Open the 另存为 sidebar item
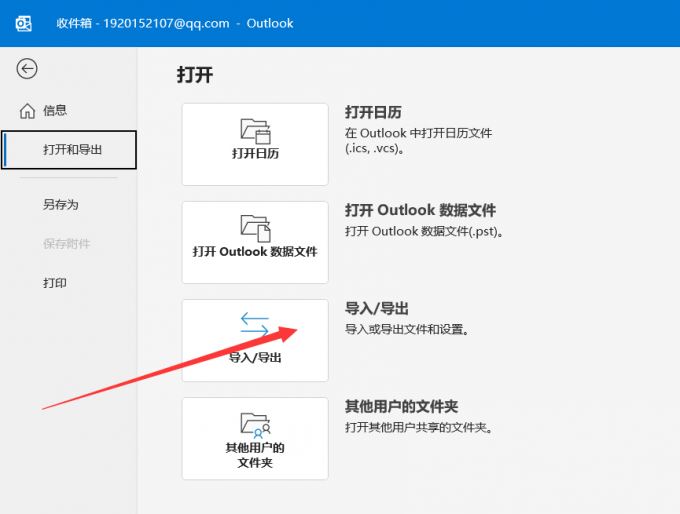 point(60,205)
